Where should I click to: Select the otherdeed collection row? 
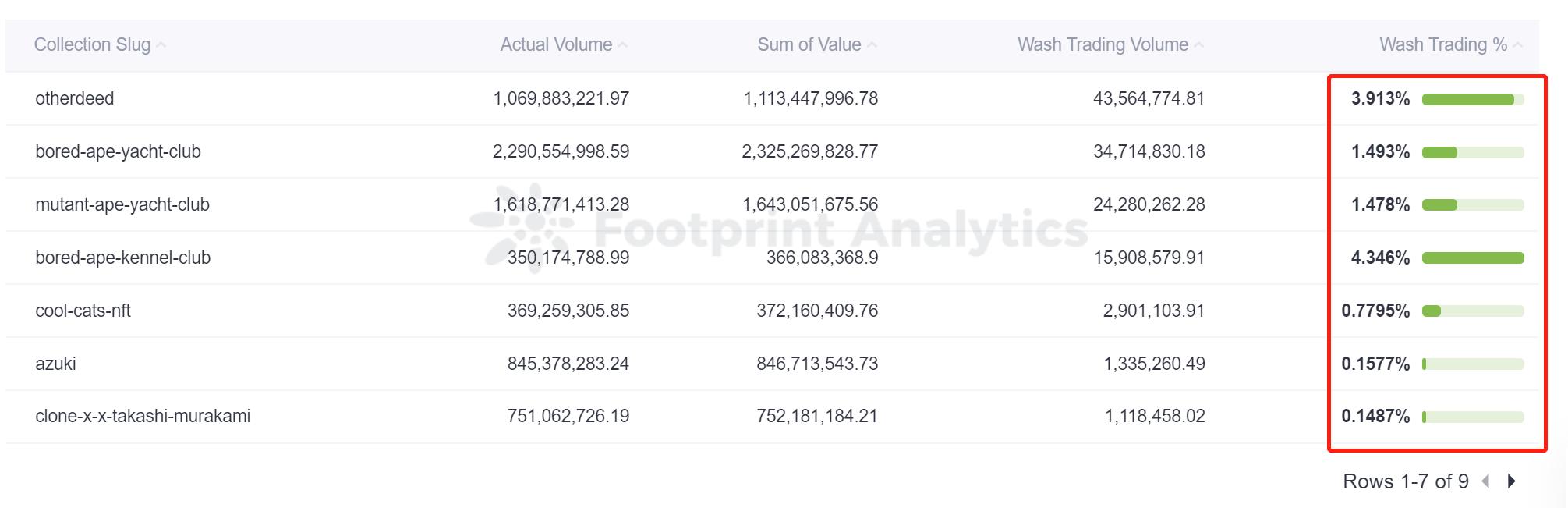pyautogui.click(x=75, y=98)
